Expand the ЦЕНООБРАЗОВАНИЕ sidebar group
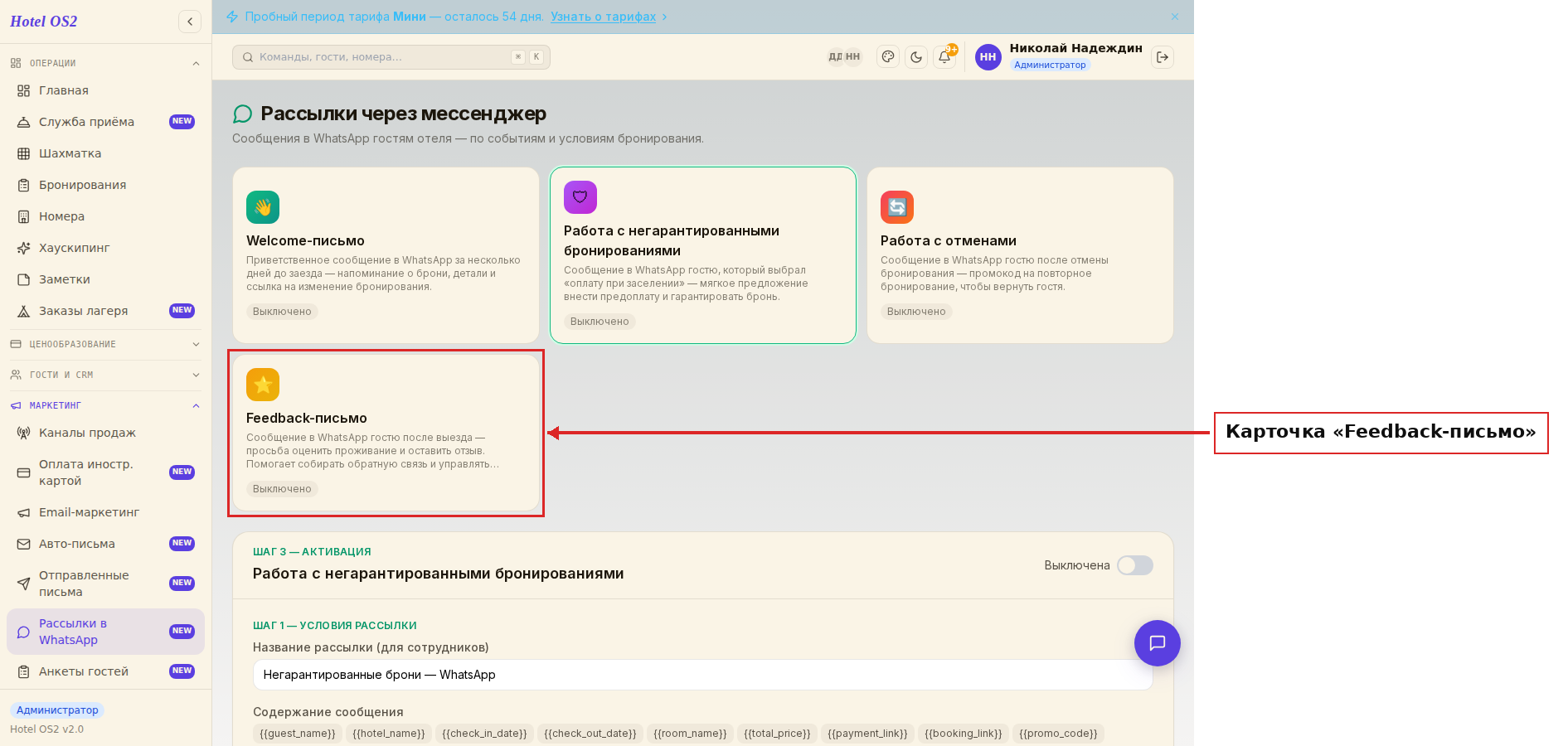The height and width of the screenshot is (746, 1568). pyautogui.click(x=105, y=344)
